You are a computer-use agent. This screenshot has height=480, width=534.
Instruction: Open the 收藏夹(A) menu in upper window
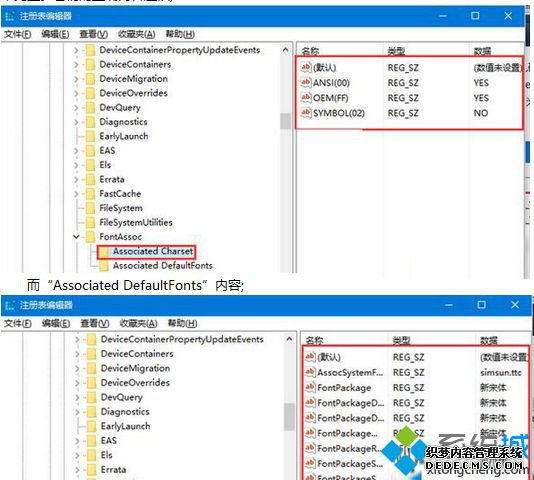click(137, 34)
